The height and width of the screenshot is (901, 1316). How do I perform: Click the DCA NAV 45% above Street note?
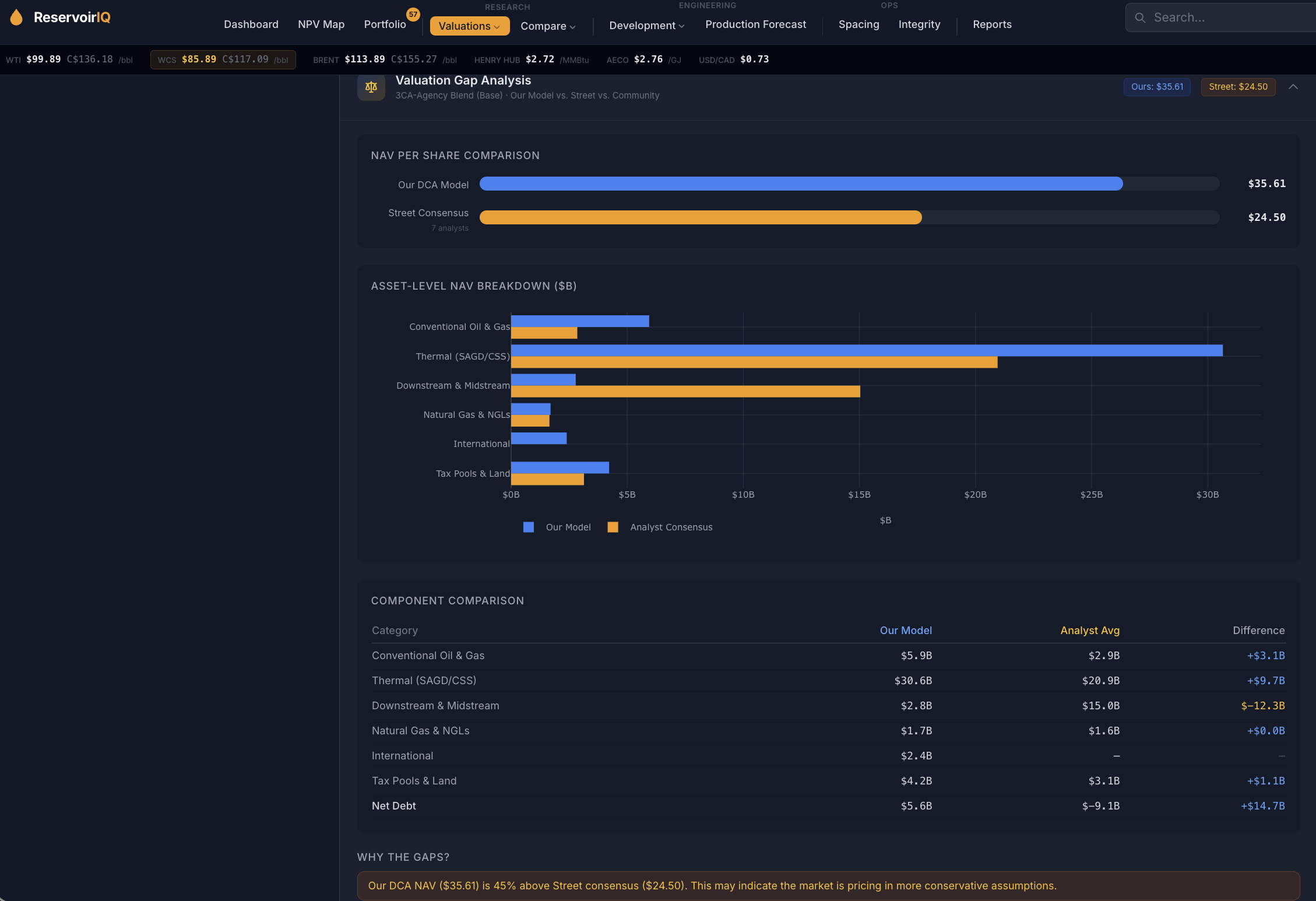[x=828, y=885]
